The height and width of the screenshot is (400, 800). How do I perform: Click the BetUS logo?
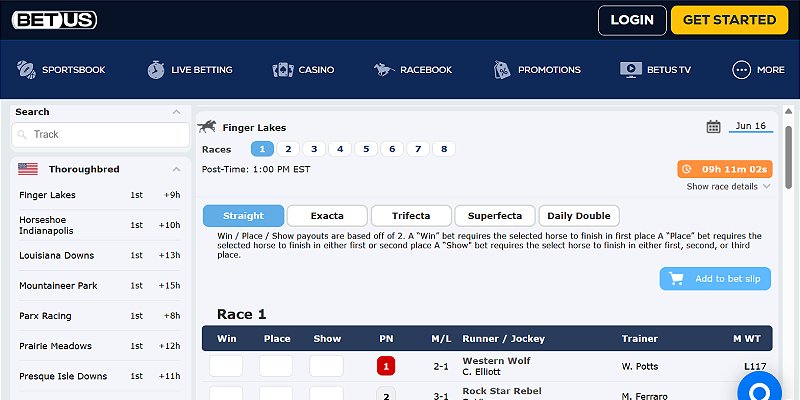(54, 20)
